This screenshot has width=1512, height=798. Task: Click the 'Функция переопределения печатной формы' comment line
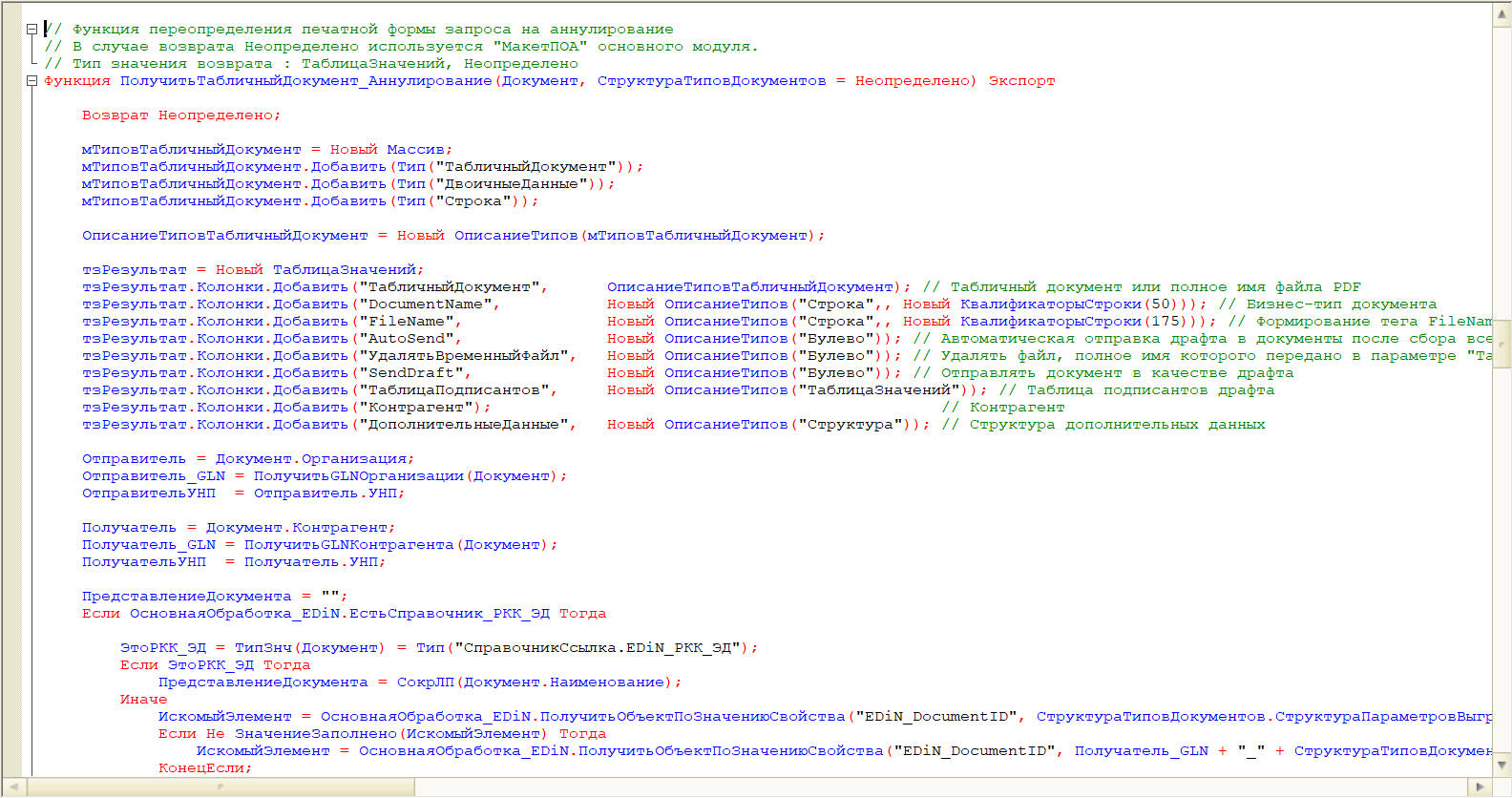coord(358,30)
